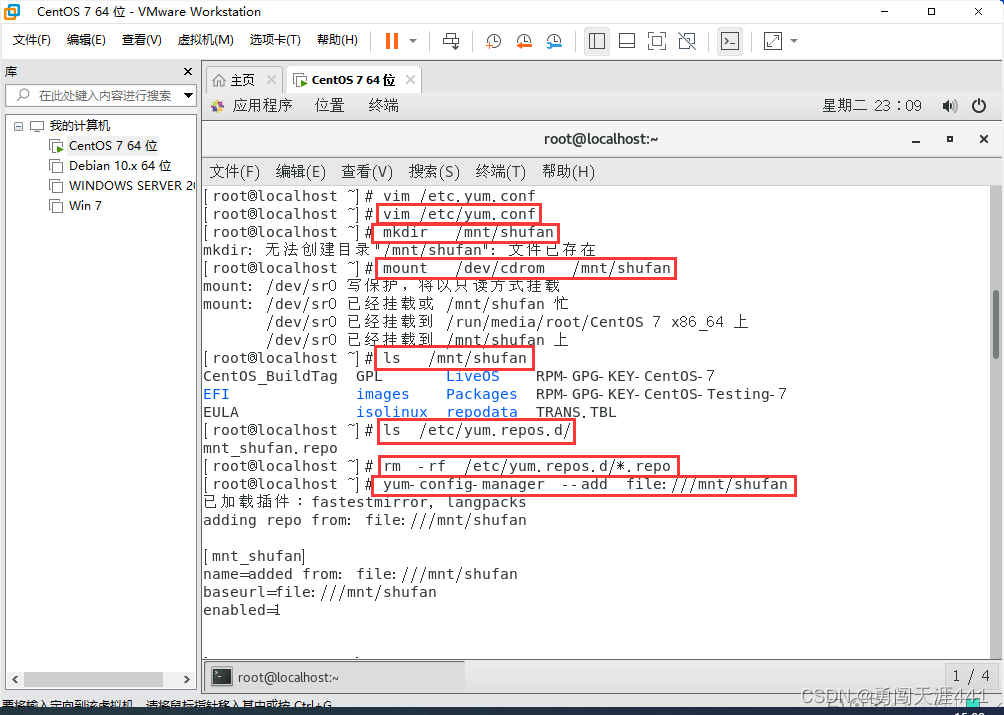Click the sound icon in guest top bar
This screenshot has width=1004, height=715.
[950, 105]
